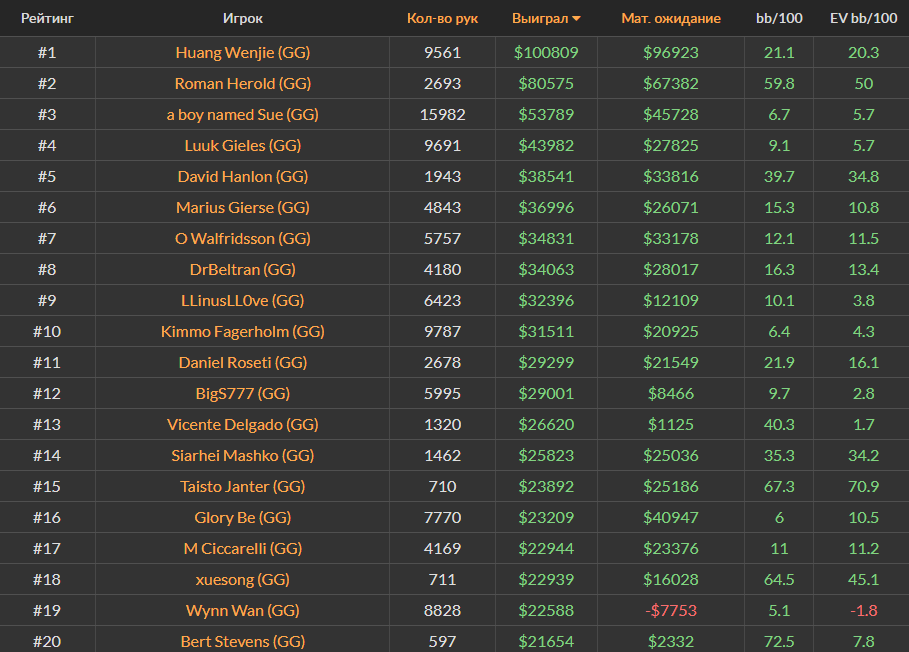This screenshot has height=652, width=909.
Task: Click Kimmo Fagerholm (GG) name
Action: pyautogui.click(x=243, y=331)
